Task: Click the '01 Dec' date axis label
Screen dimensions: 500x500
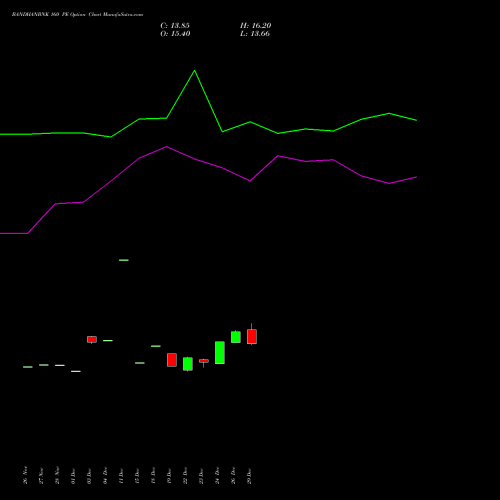Action: click(x=74, y=476)
